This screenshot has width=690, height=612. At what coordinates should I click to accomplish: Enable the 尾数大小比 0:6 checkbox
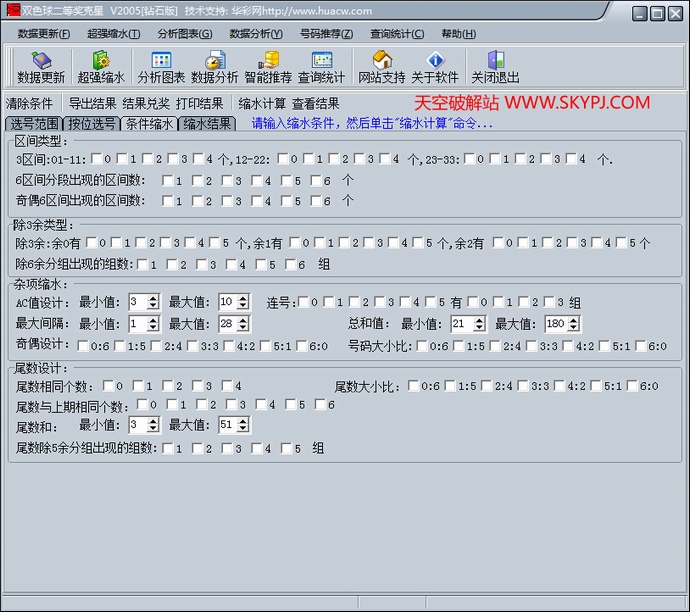pyautogui.click(x=416, y=386)
